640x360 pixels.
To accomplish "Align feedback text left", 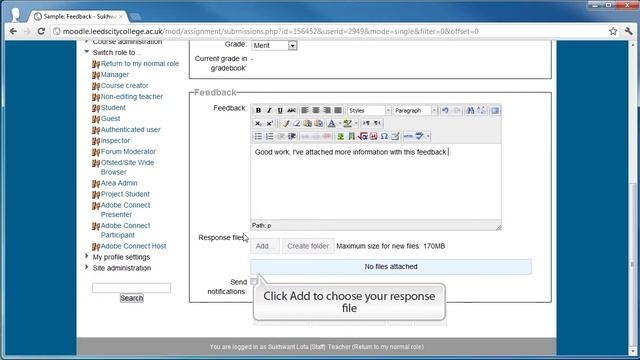I will (305, 110).
